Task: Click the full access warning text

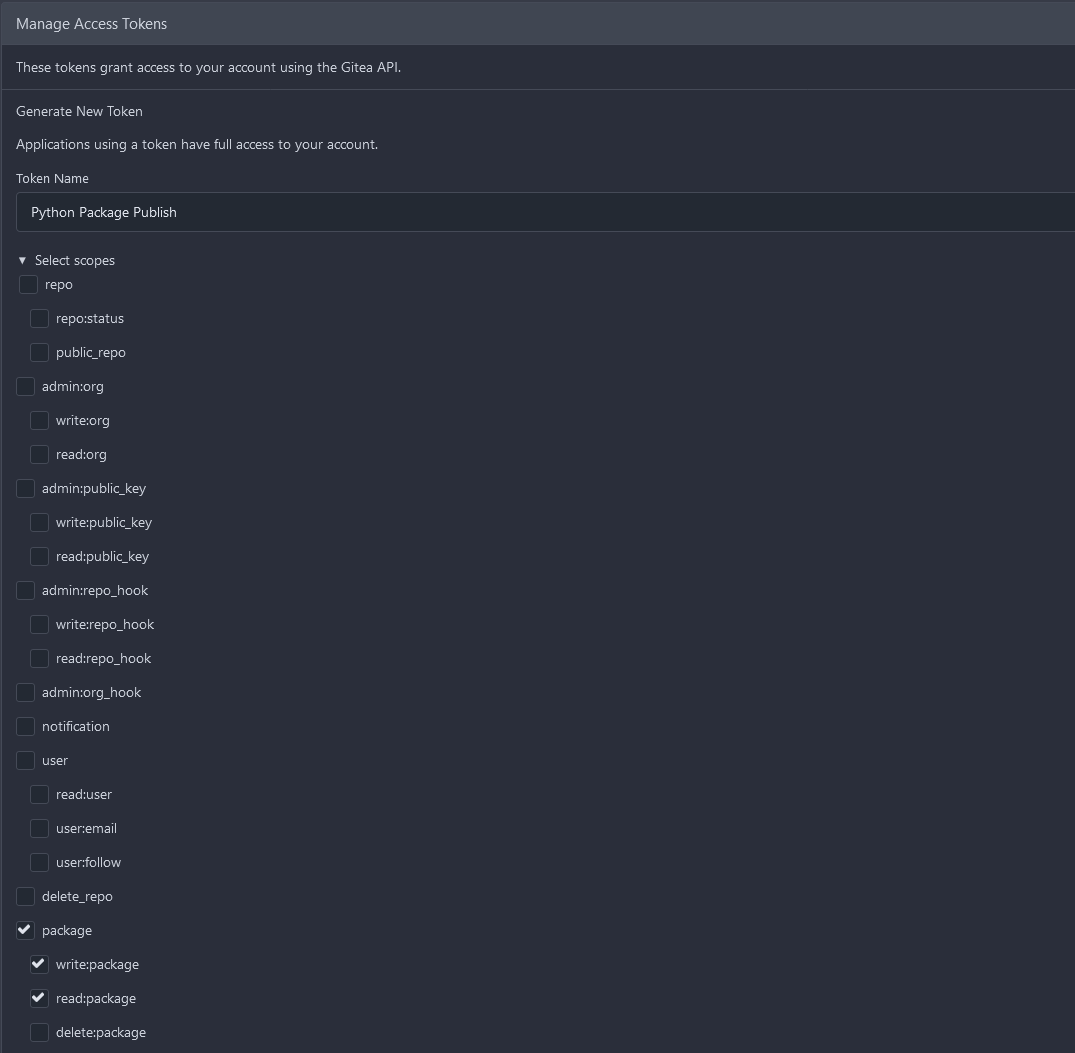Action: 197,145
